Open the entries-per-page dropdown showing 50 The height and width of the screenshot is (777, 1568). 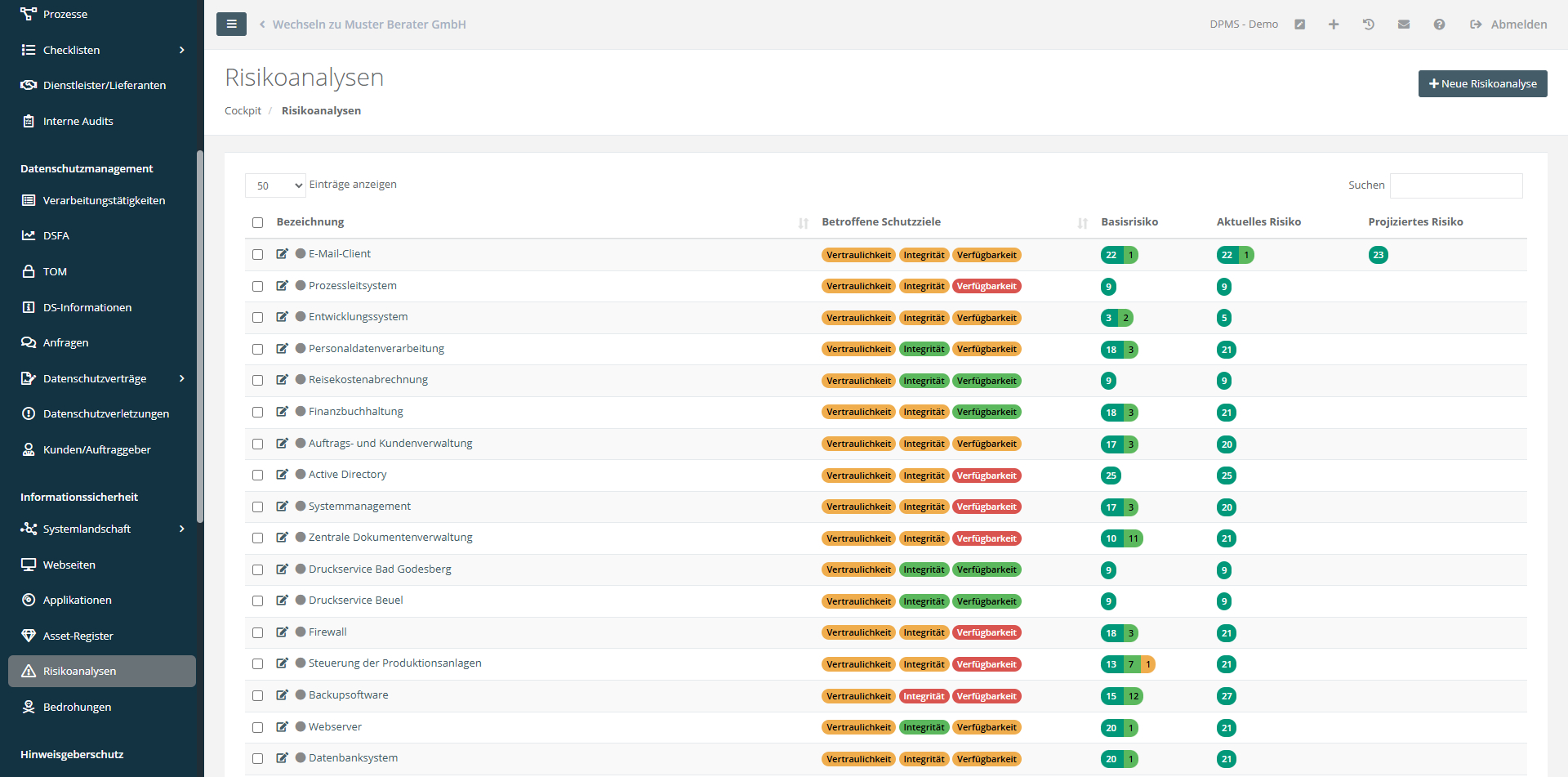click(x=275, y=185)
